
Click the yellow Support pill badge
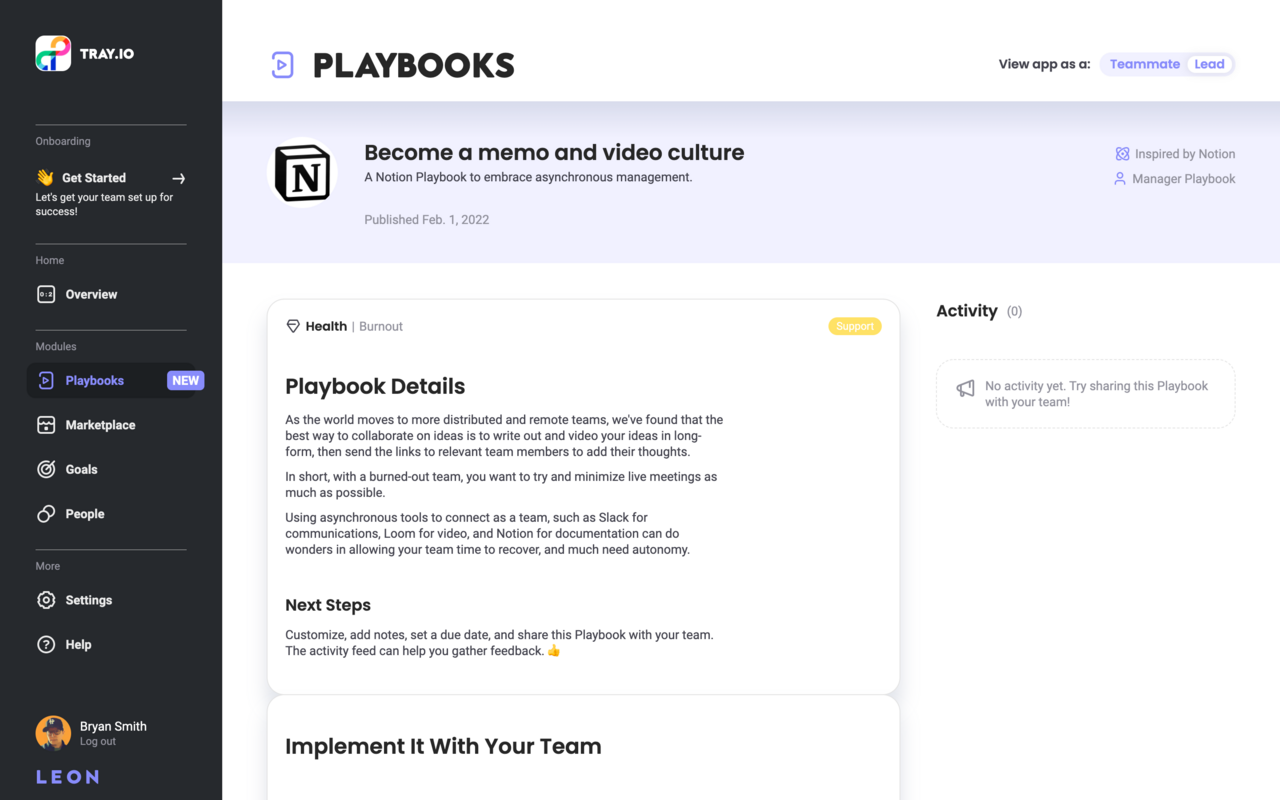[x=855, y=325]
